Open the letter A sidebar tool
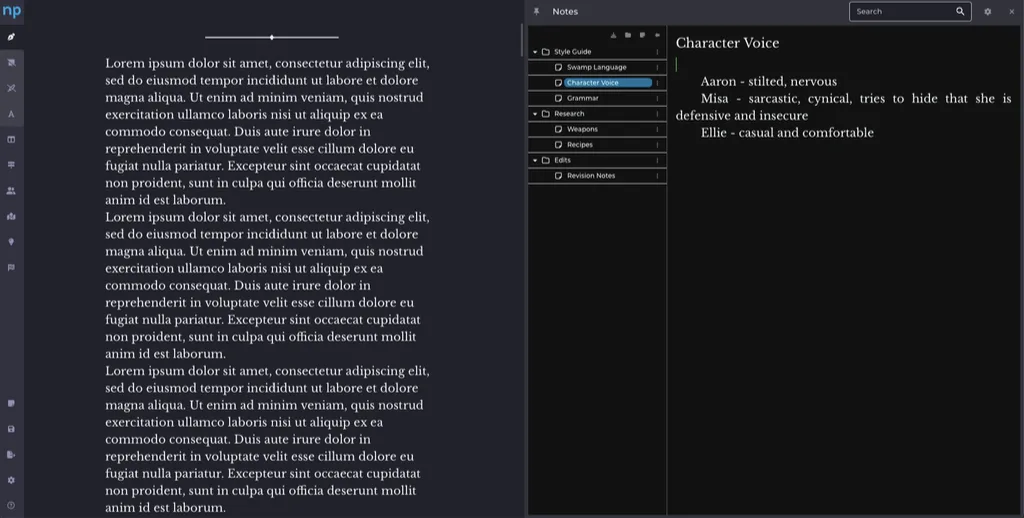1024x518 pixels. 11,114
